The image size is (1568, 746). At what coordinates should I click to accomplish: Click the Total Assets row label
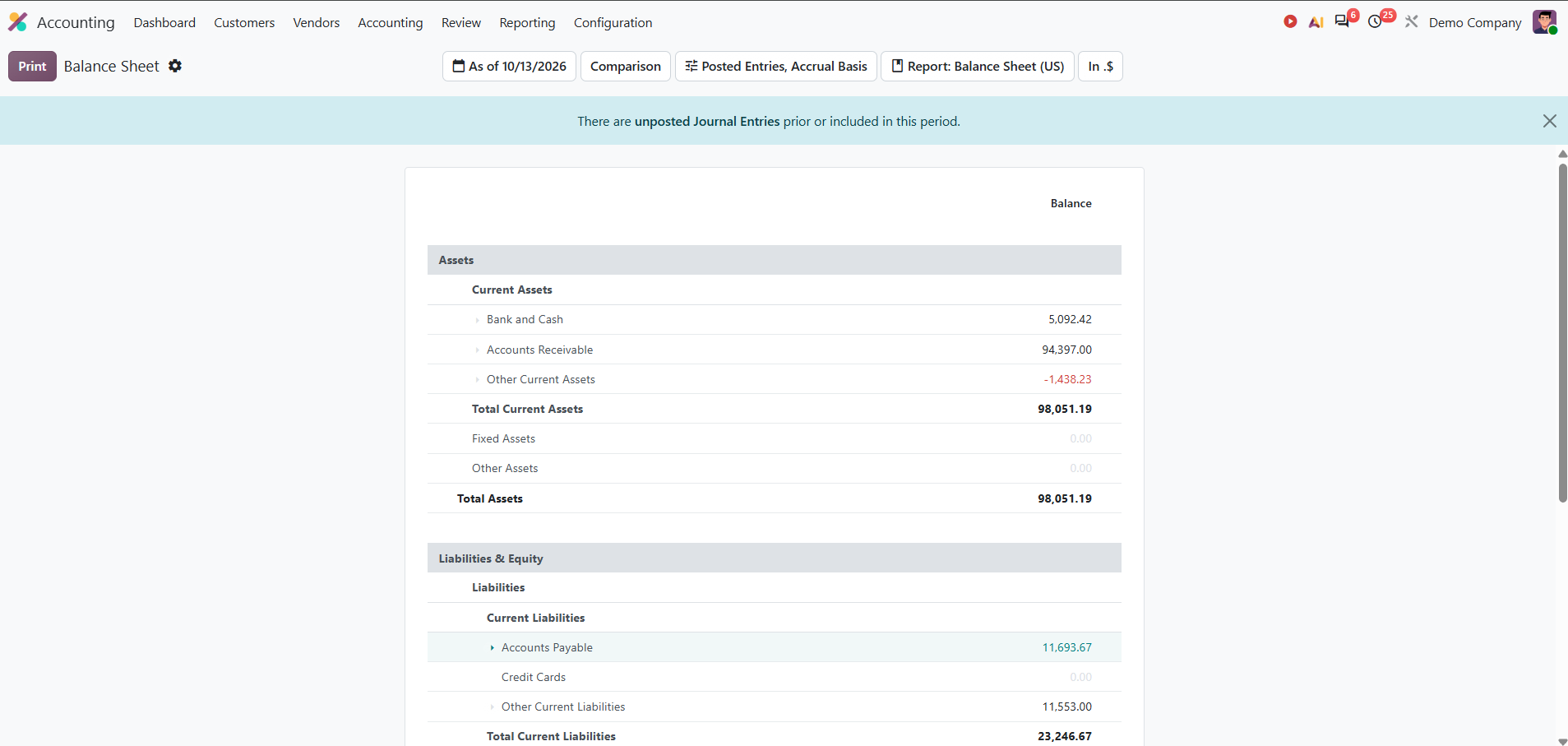point(490,498)
